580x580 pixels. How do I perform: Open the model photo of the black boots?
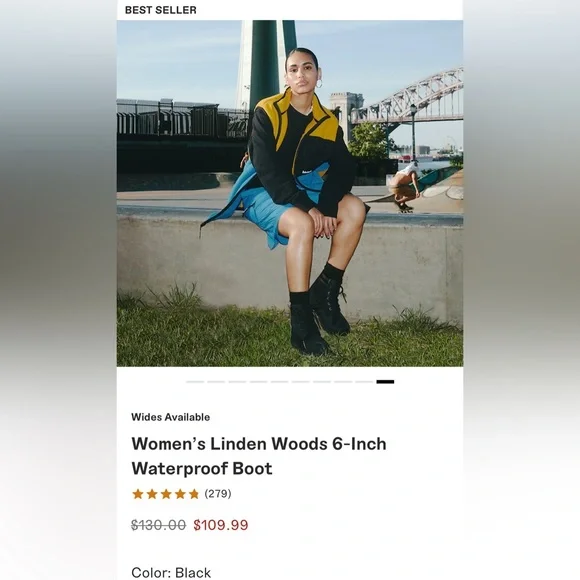pyautogui.click(x=290, y=193)
